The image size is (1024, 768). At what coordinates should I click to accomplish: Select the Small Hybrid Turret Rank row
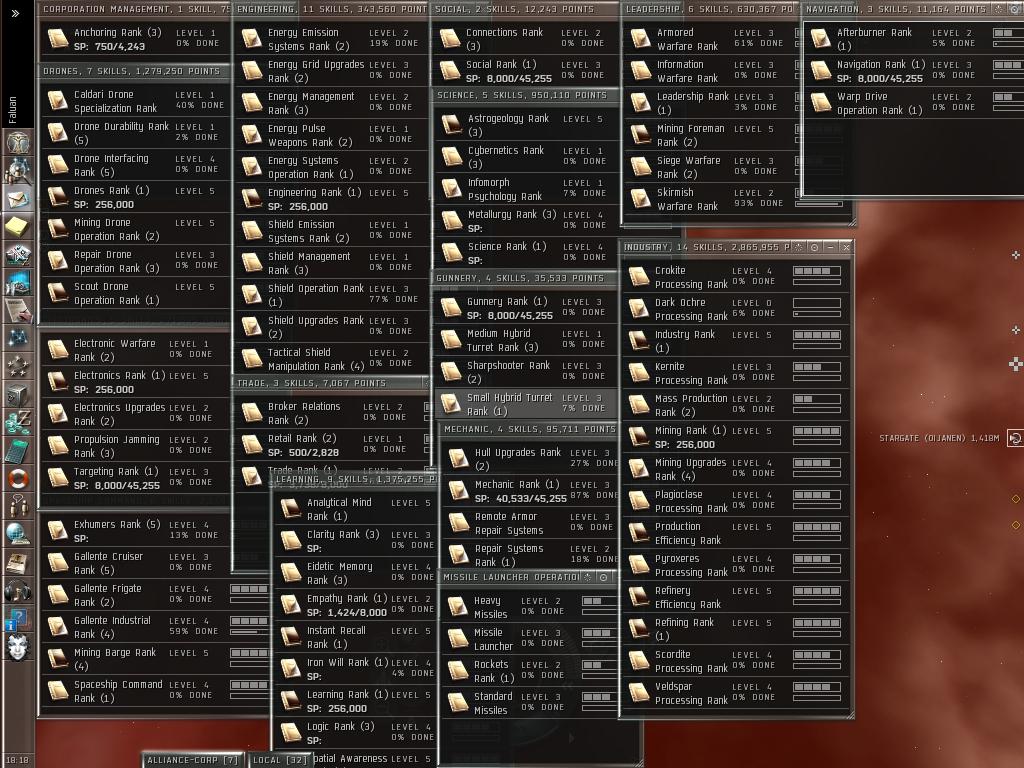point(526,404)
